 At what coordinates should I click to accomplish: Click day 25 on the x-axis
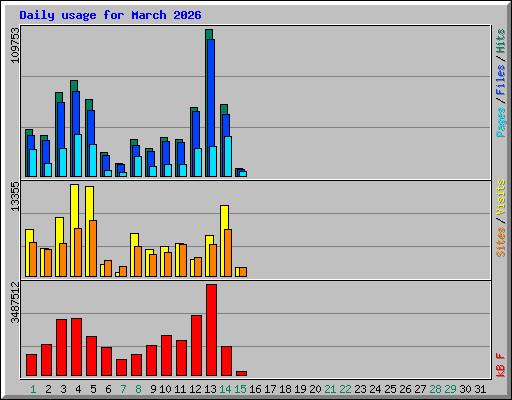(390, 389)
